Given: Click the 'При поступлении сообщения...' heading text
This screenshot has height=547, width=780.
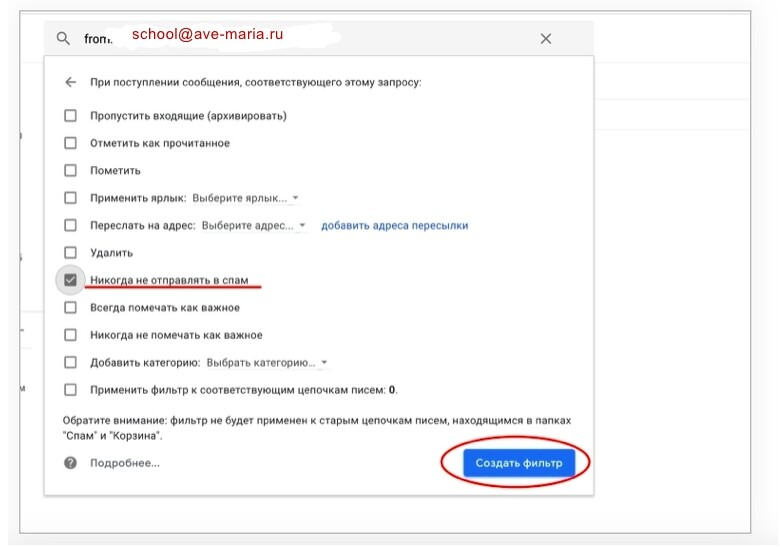Looking at the screenshot, I should pos(256,82).
